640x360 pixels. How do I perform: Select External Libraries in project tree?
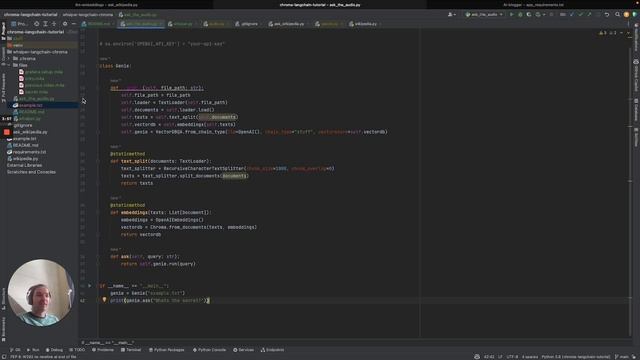[x=24, y=165]
